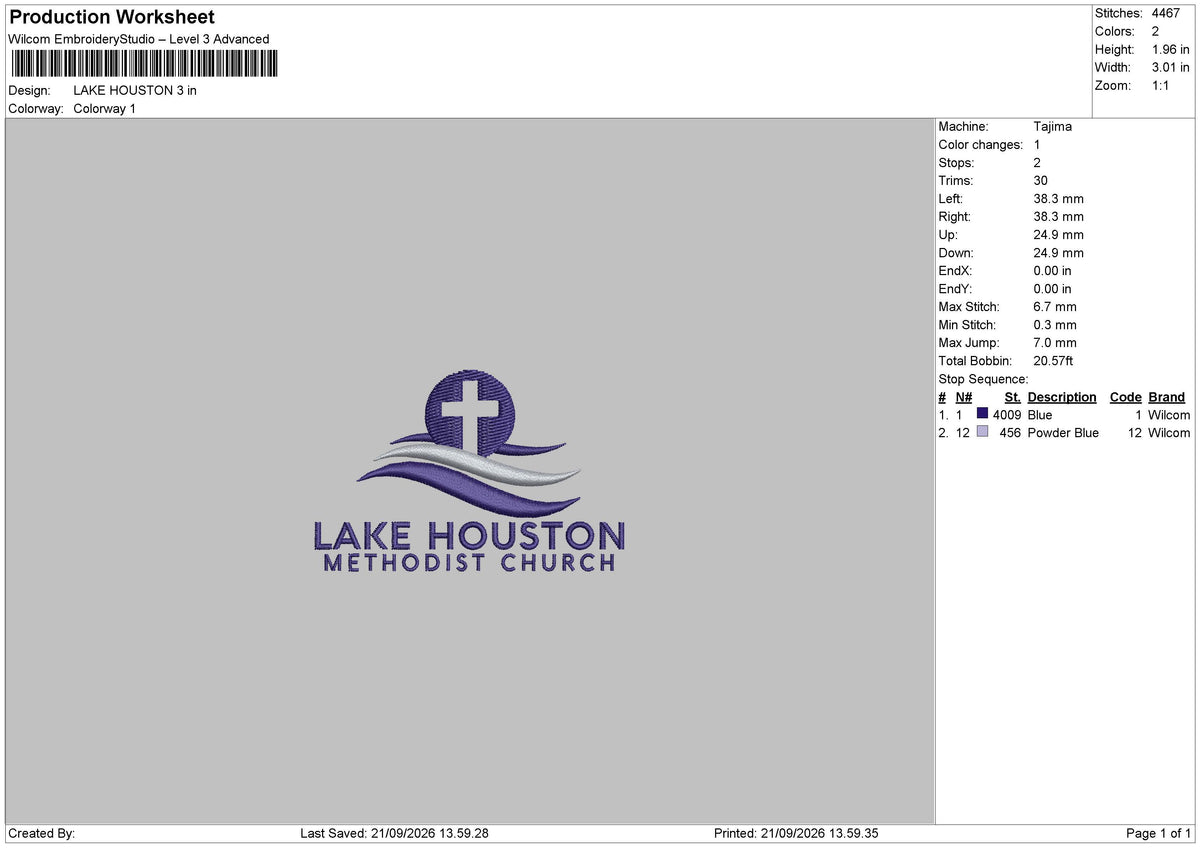Click 'Wilcom EmbroideryStudio – Level 3 Advanced' text
Viewport: 1200px width, 848px height.
139,39
